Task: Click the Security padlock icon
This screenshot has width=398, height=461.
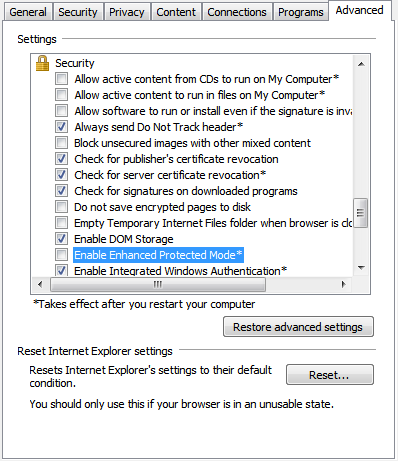Action: tap(42, 63)
